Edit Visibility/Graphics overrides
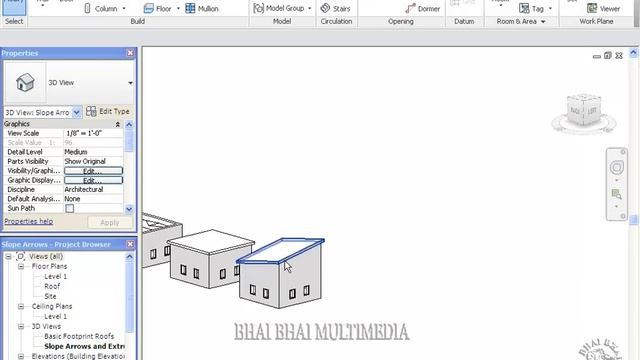Screen dimensions: 640x360 (x=93, y=171)
